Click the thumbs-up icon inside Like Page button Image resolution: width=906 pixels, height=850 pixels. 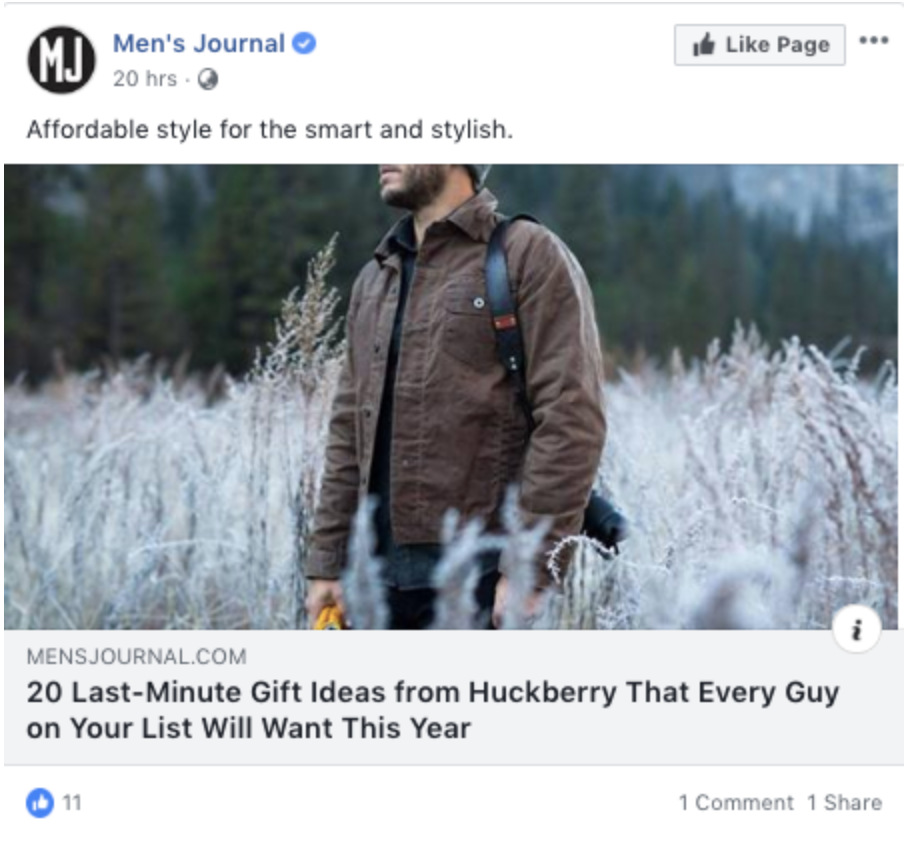point(707,44)
